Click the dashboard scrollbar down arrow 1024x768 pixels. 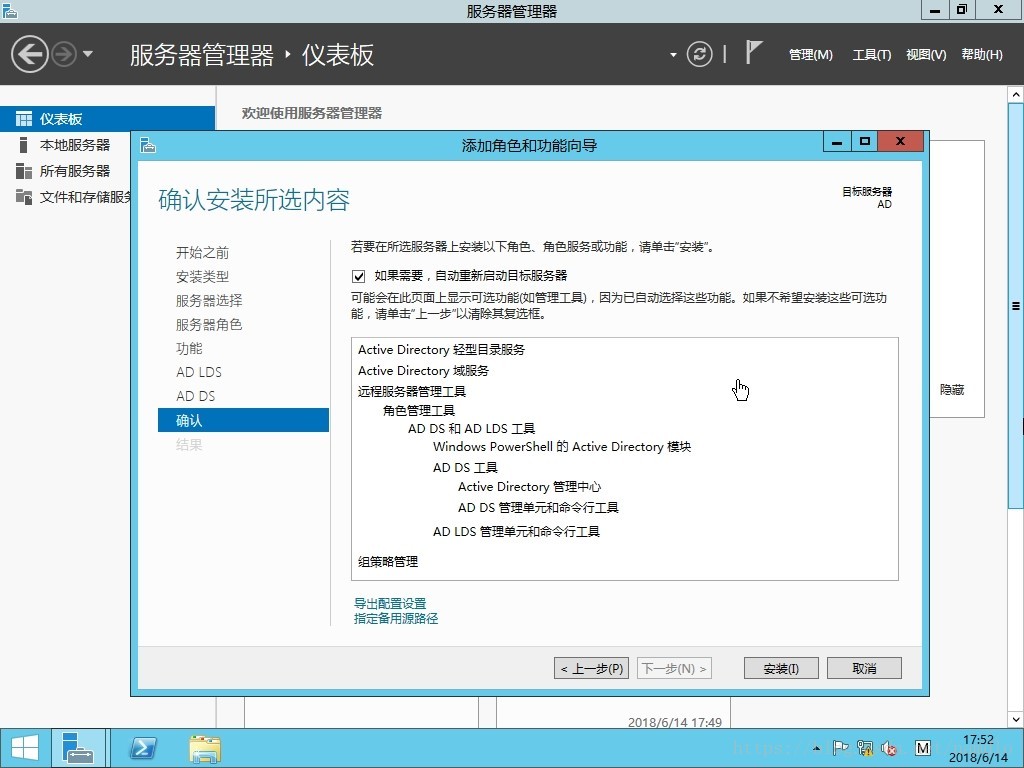point(1016,720)
